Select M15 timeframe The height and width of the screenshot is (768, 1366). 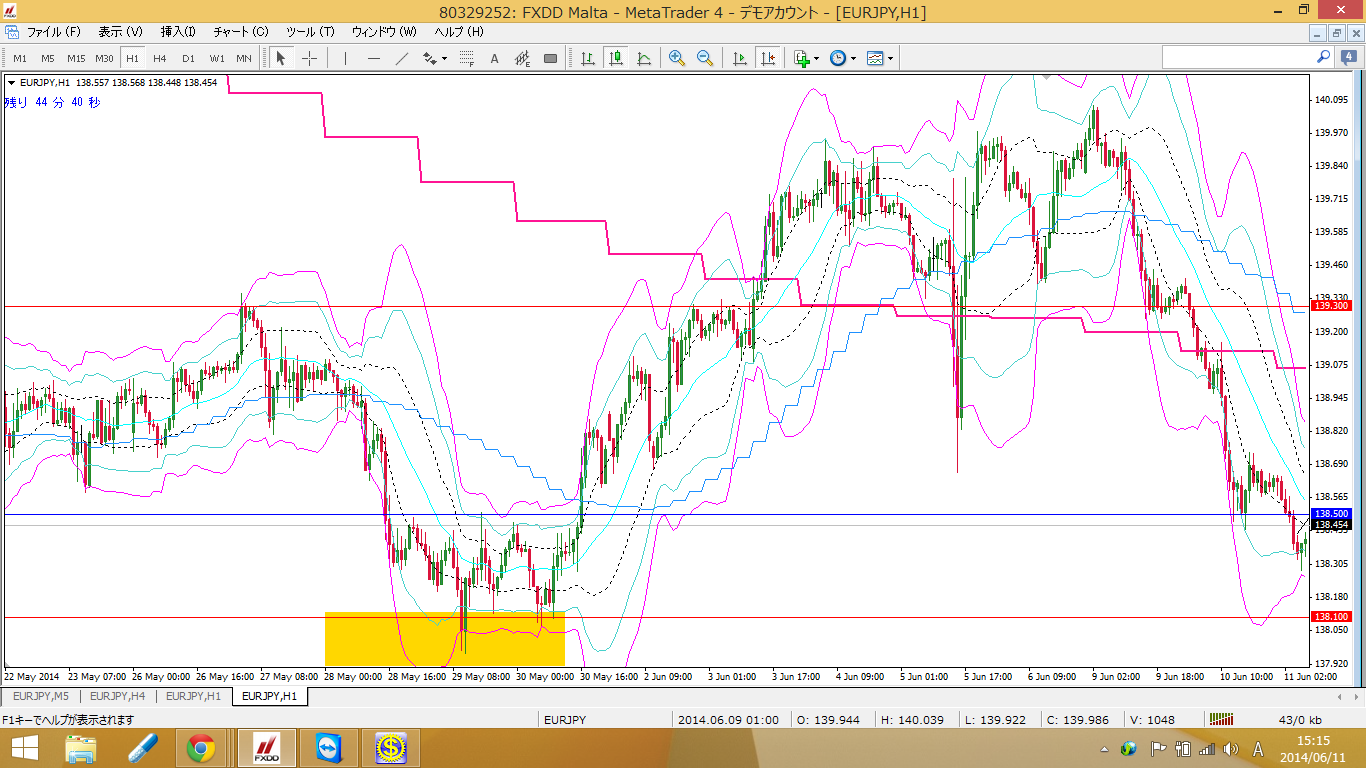76,58
